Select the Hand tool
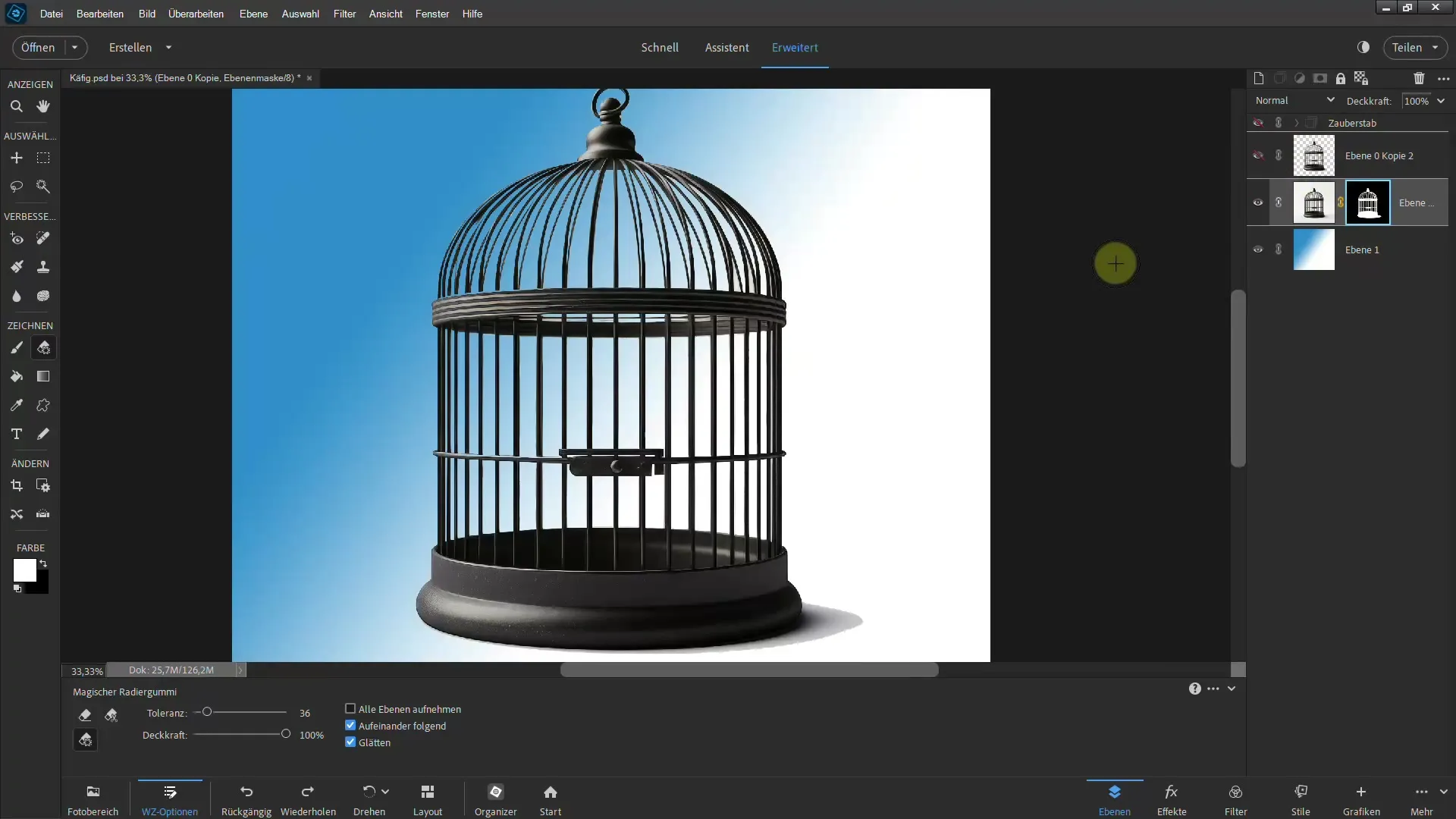This screenshot has width=1456, height=819. coord(43,107)
